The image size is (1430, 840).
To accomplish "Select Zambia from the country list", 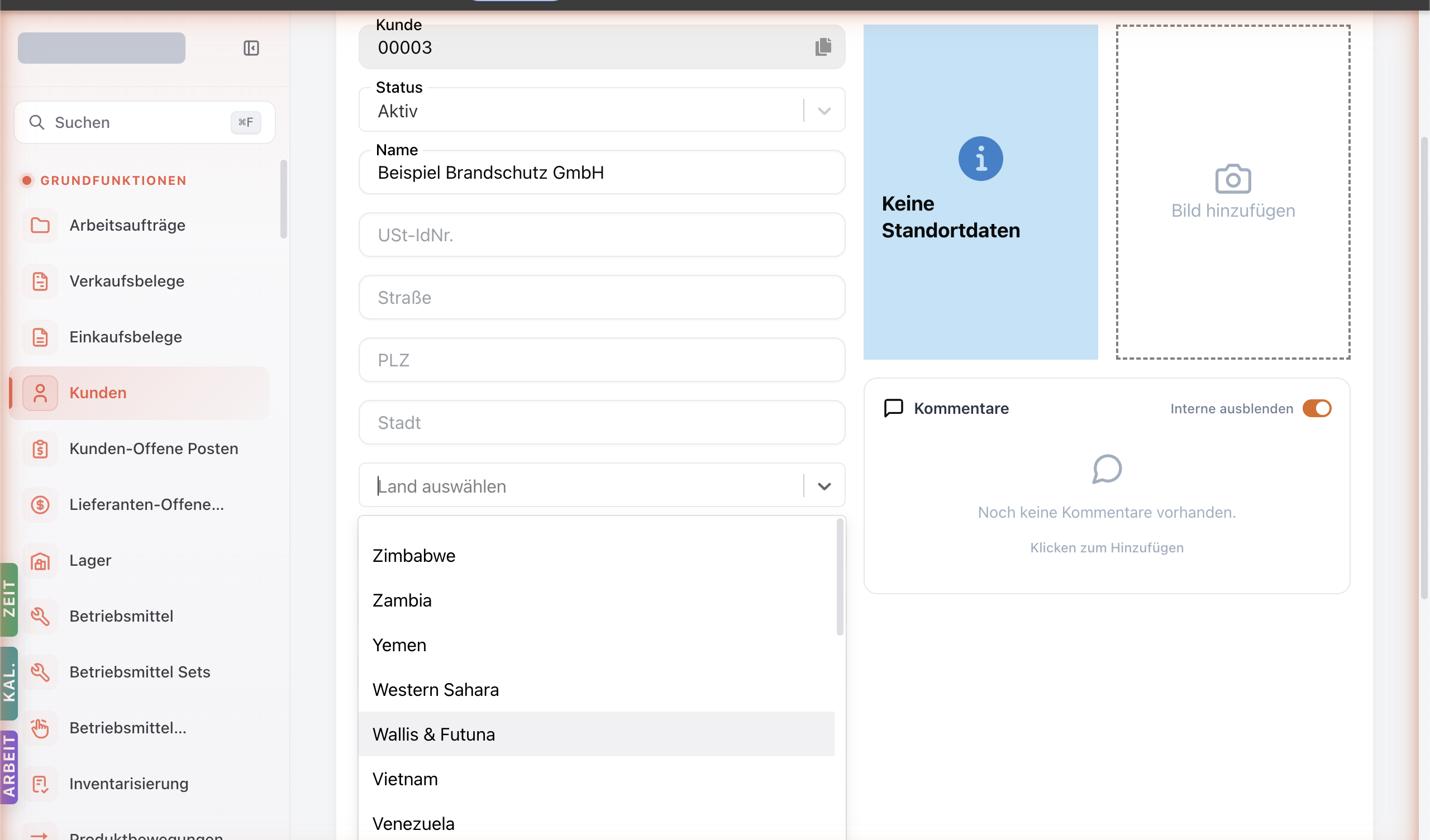I will click(x=597, y=600).
